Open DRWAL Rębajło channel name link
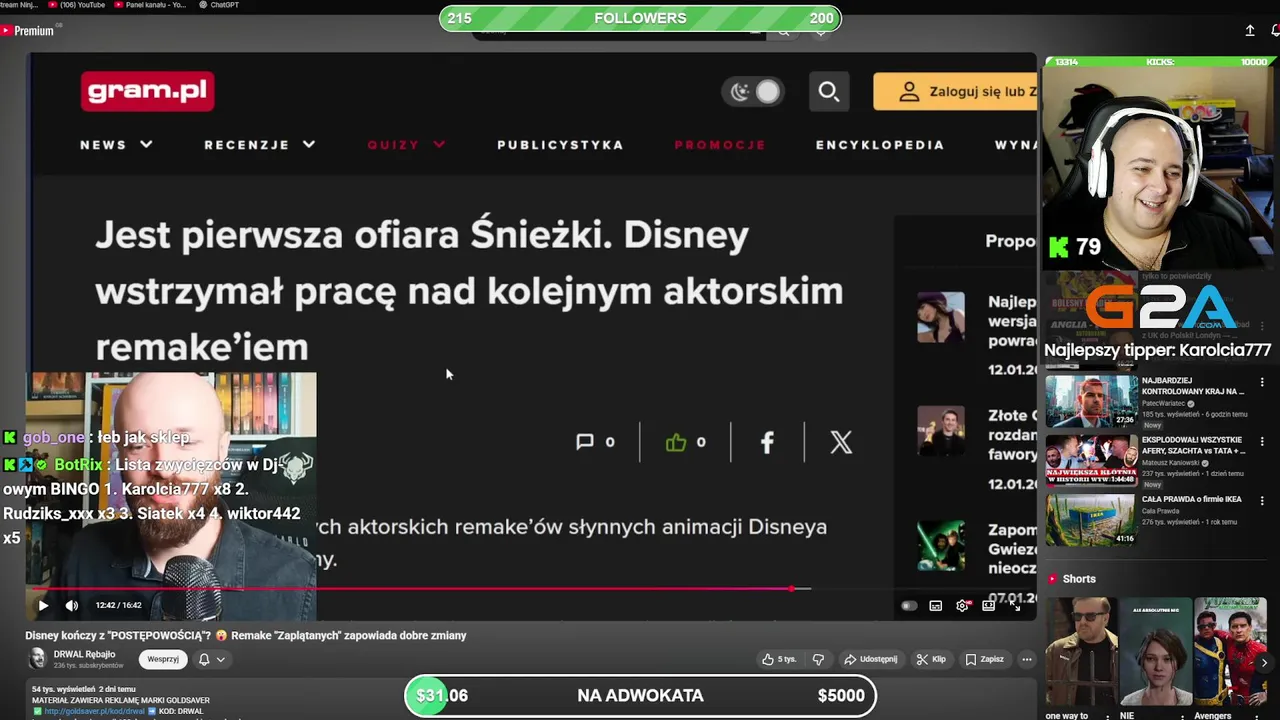1280x720 pixels. pos(85,654)
